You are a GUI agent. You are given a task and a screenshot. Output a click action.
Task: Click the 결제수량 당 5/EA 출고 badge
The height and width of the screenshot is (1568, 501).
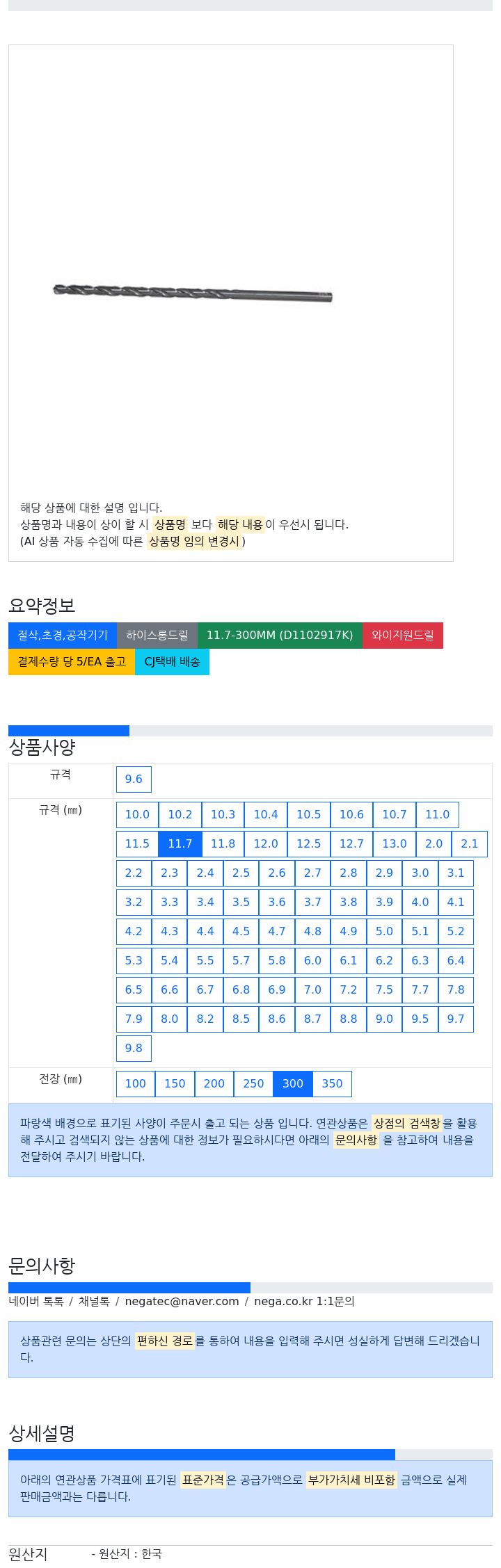click(x=72, y=661)
